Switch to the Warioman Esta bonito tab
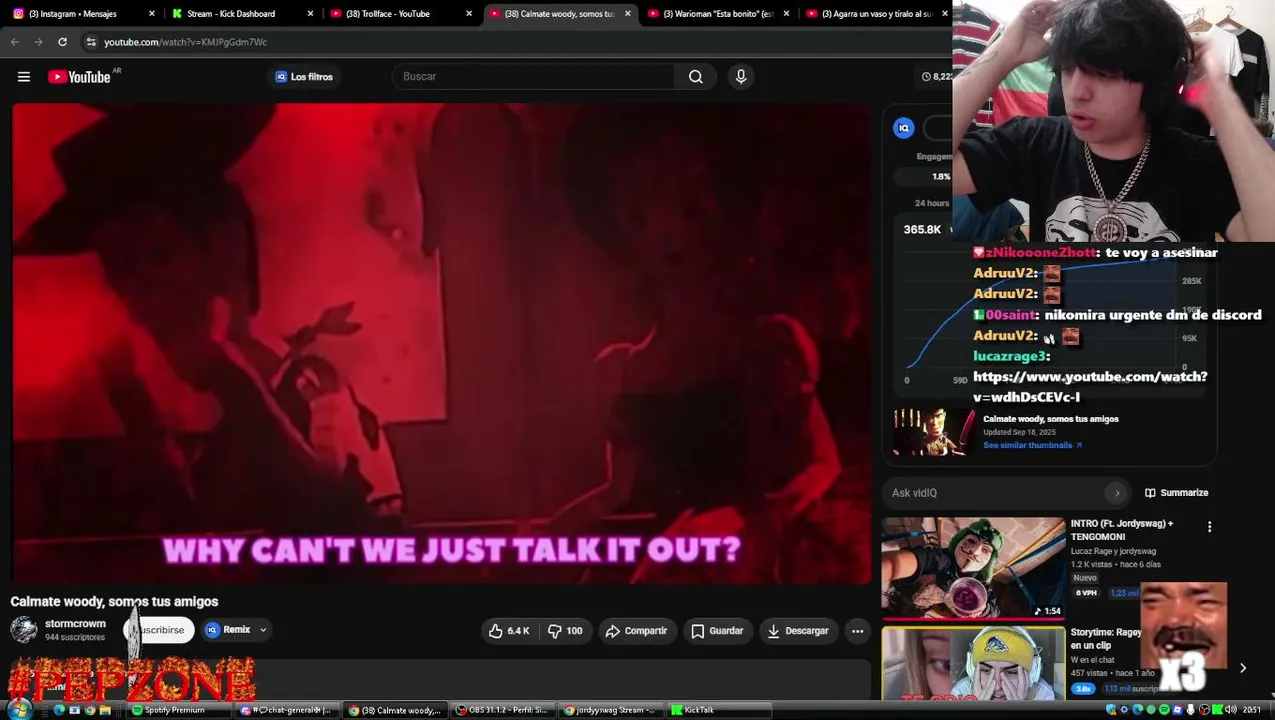Image resolution: width=1275 pixels, height=720 pixels. tap(718, 14)
